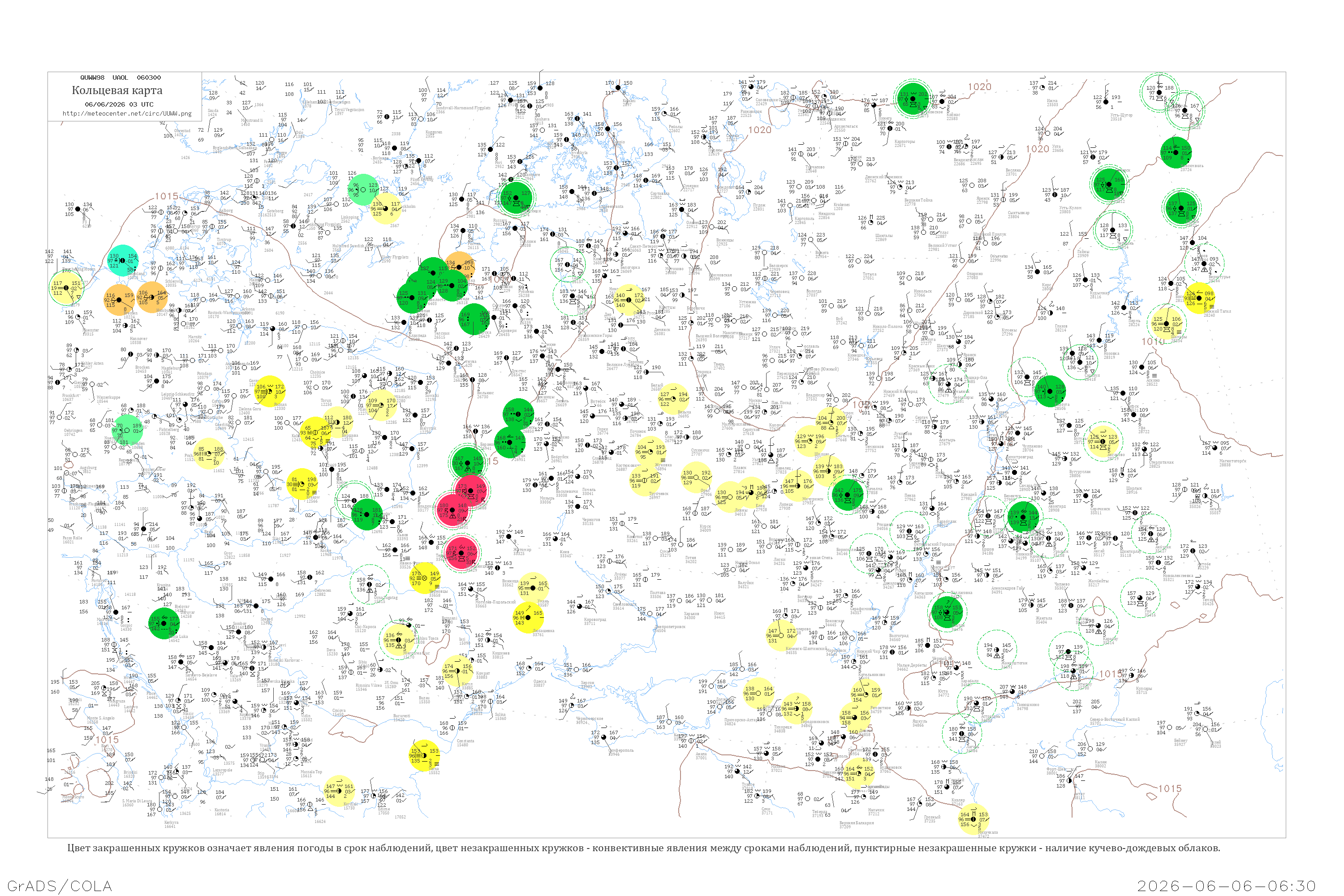This screenshot has height=896, width=1344.
Task: Select the station label "Шангалы 22869"
Action: coord(883,238)
